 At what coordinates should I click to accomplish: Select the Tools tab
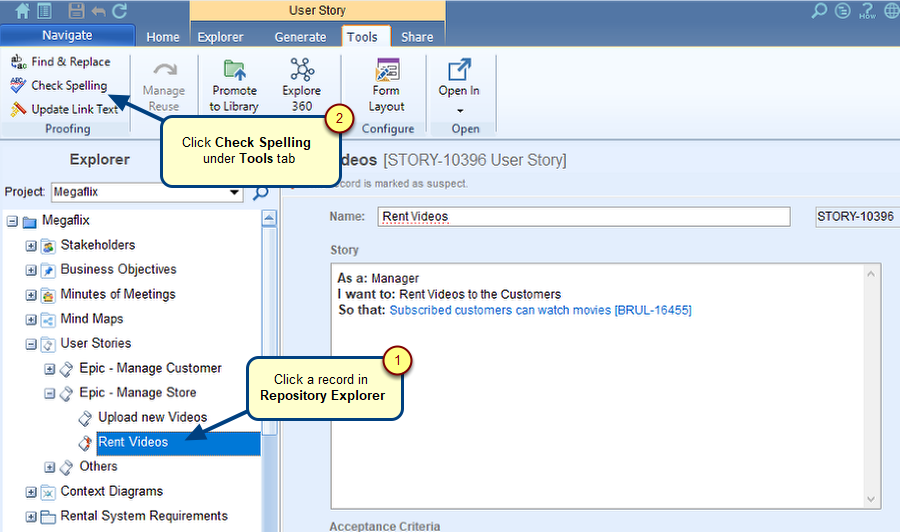pyautogui.click(x=366, y=36)
